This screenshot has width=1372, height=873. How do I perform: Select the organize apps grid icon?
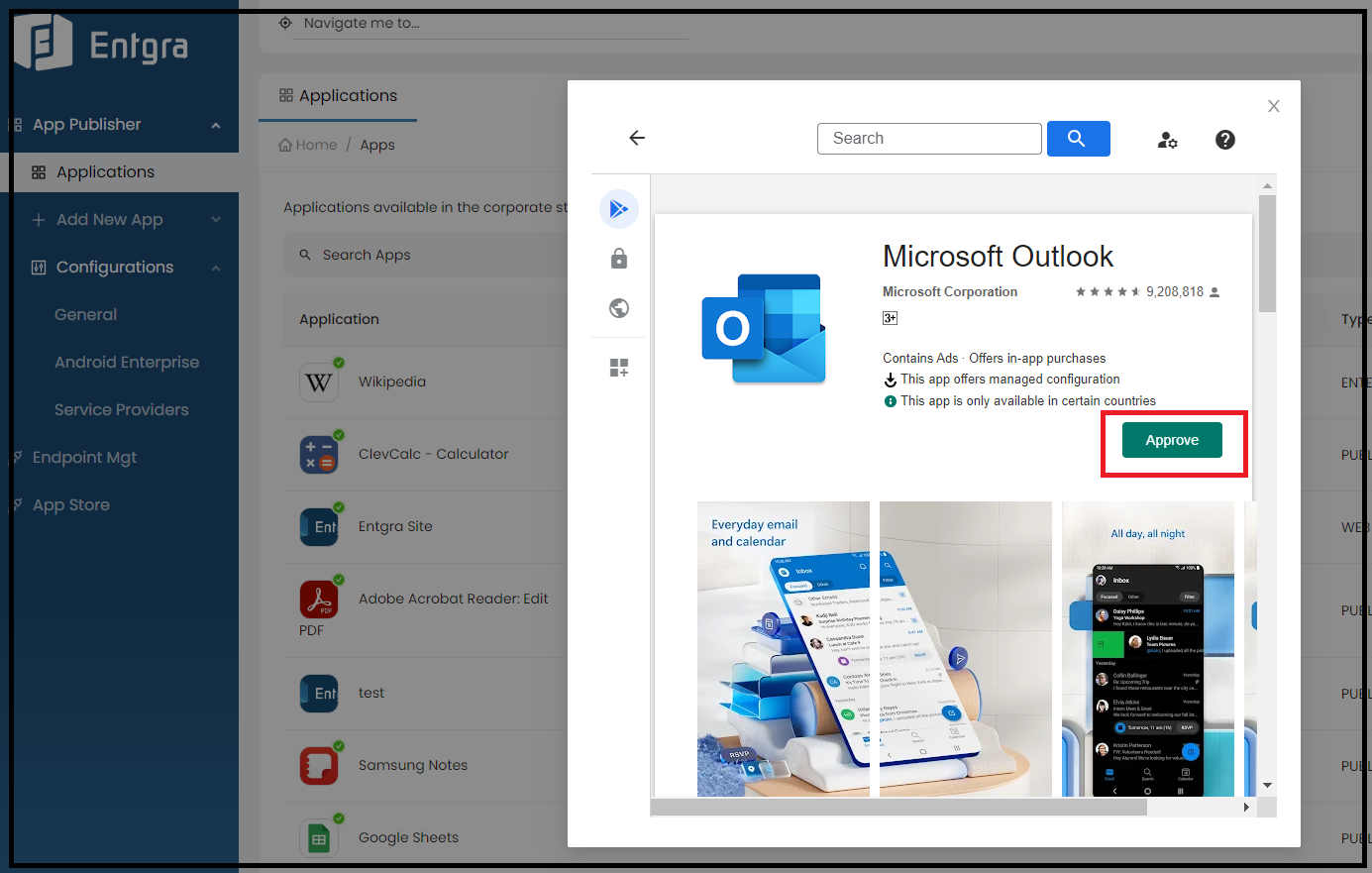pyautogui.click(x=619, y=368)
